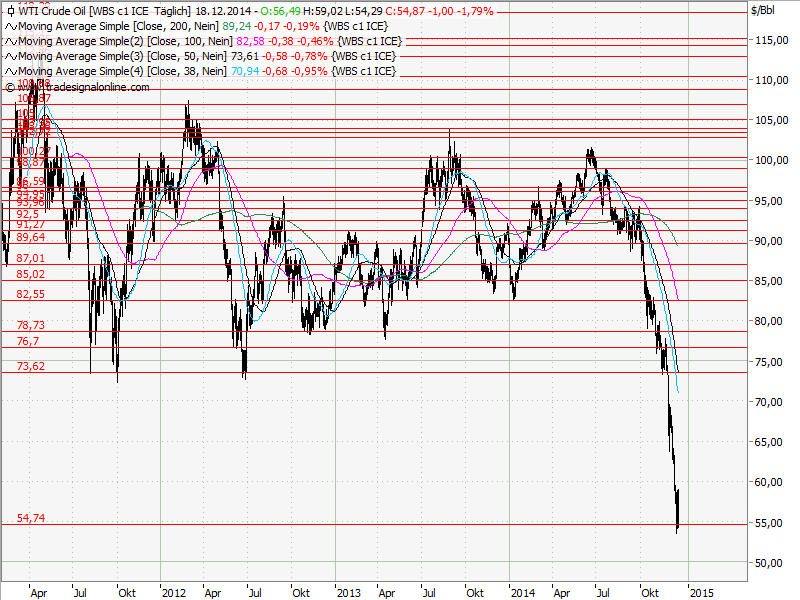Click the wave icon for Moving Average Simple 200
Viewport: 800px width, 600px height.
(10, 28)
